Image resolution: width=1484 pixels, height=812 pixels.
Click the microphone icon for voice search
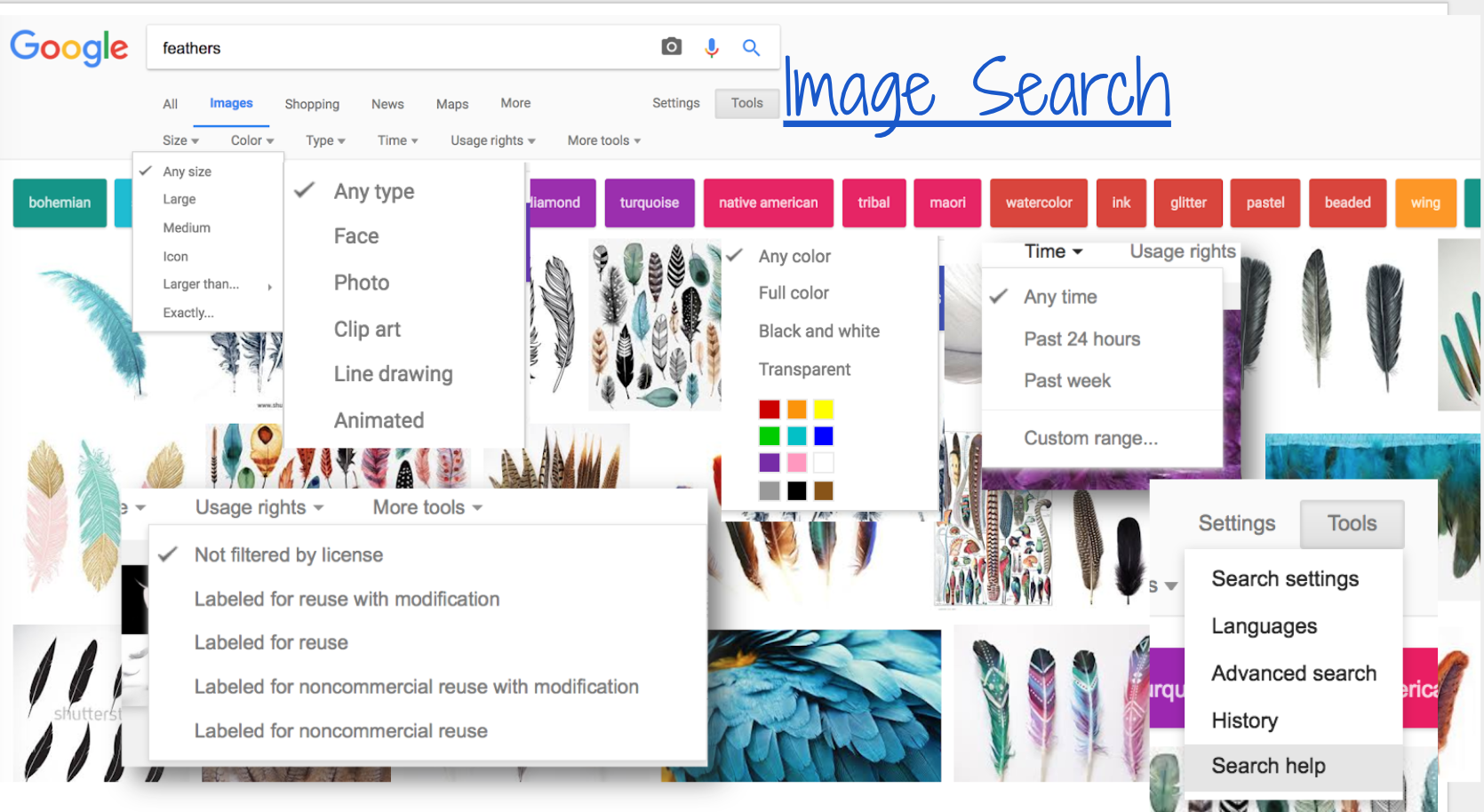[711, 47]
